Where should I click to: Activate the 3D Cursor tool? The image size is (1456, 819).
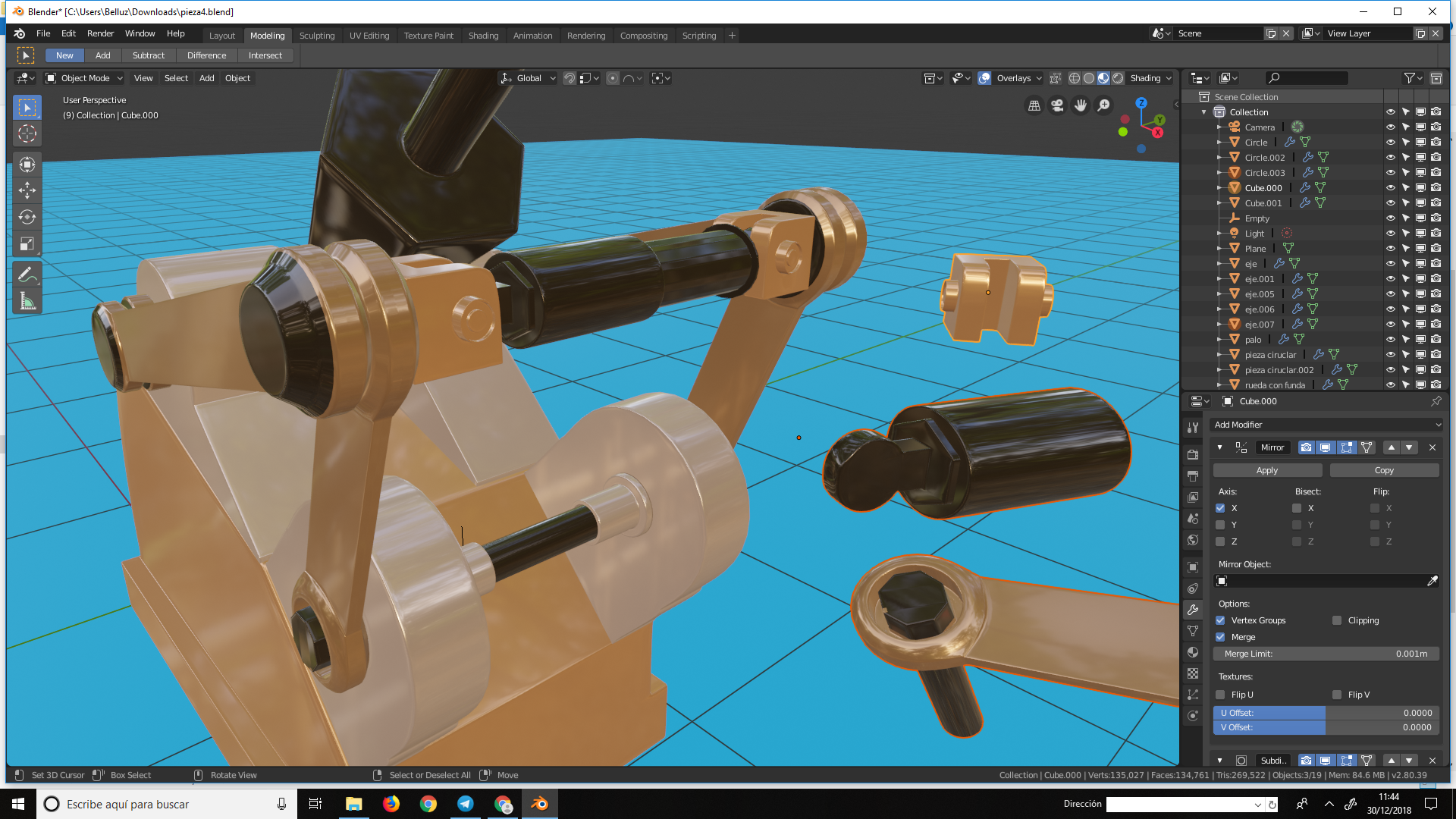(27, 134)
